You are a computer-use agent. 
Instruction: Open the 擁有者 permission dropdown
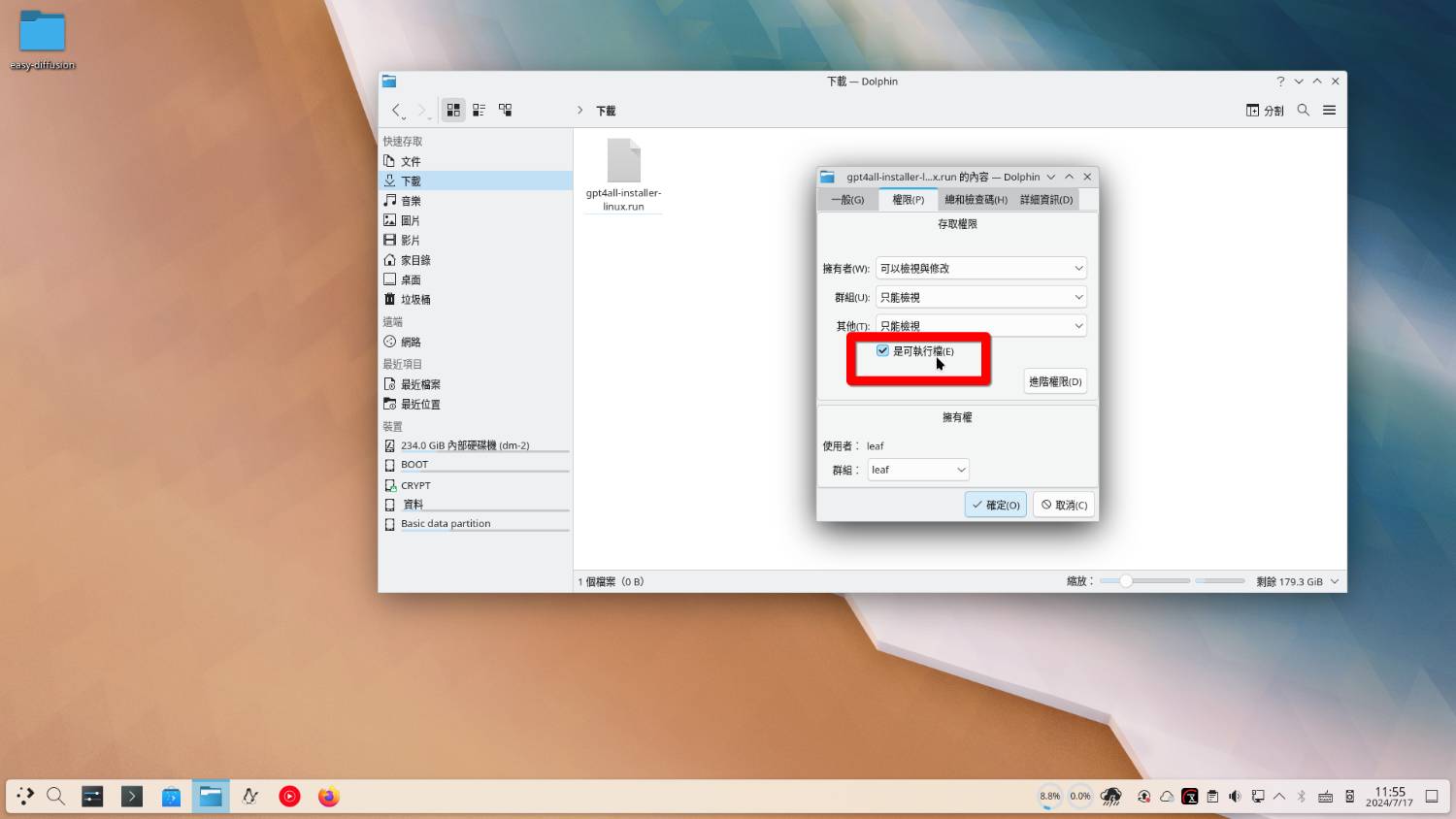click(x=980, y=268)
